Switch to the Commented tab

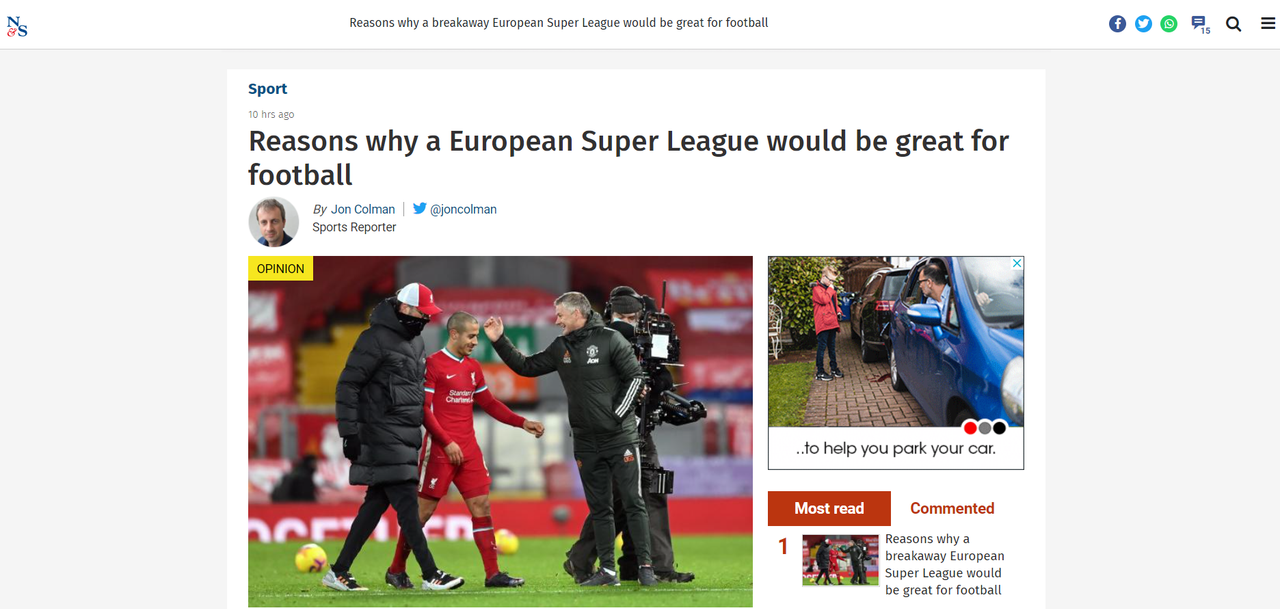pyautogui.click(x=952, y=508)
